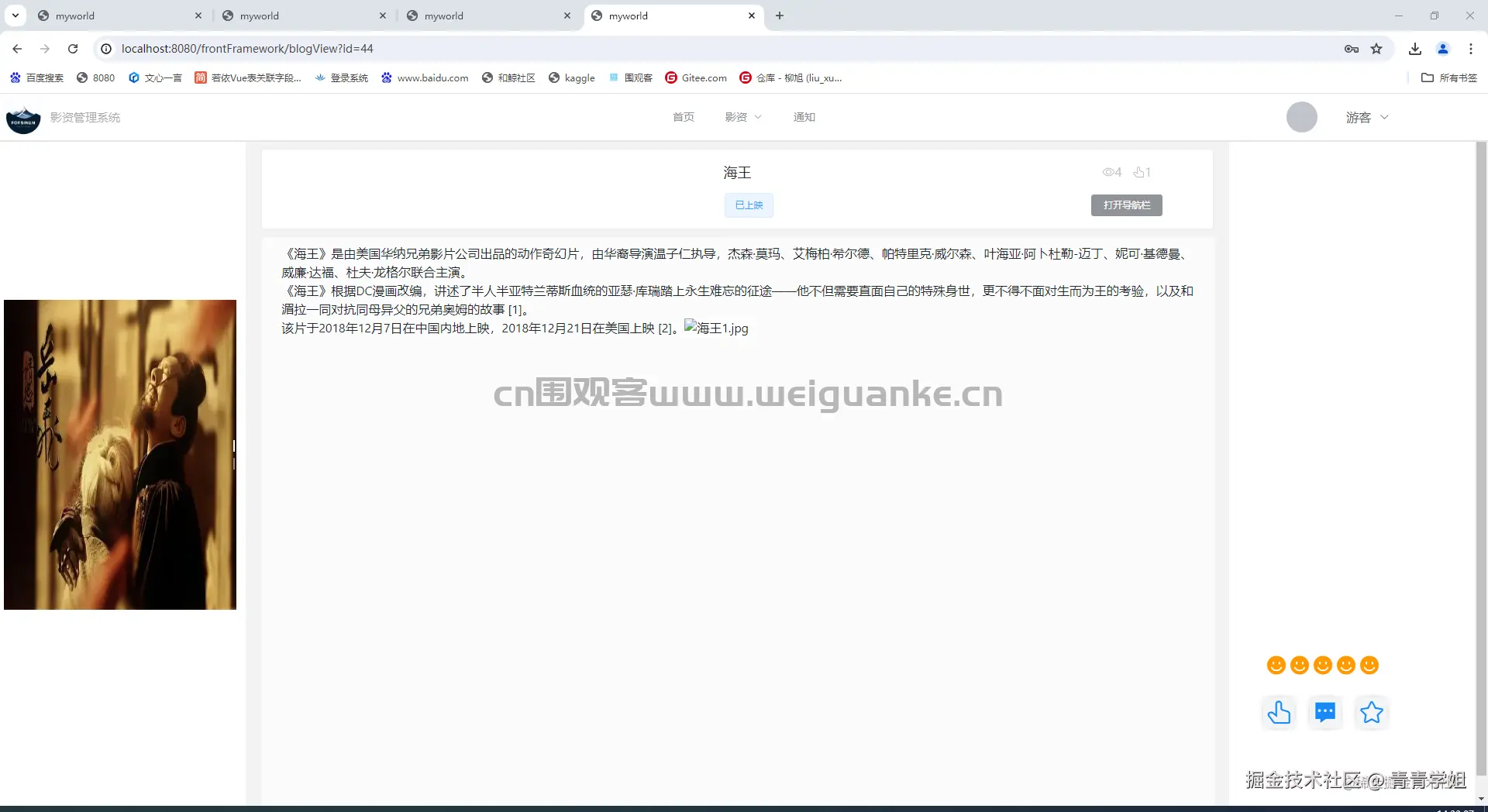Viewport: 1488px width, 812px height.
Task: Toggle the favorite star at bottom right
Action: click(1371, 712)
